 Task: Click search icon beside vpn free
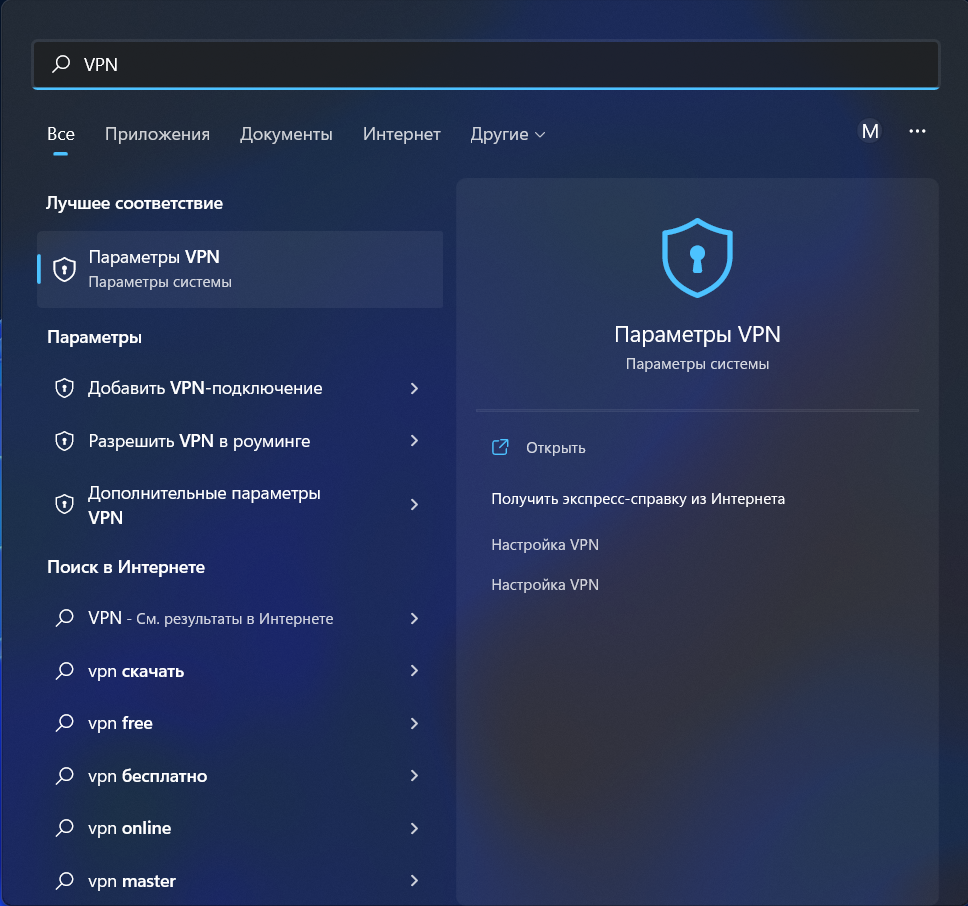click(x=65, y=723)
